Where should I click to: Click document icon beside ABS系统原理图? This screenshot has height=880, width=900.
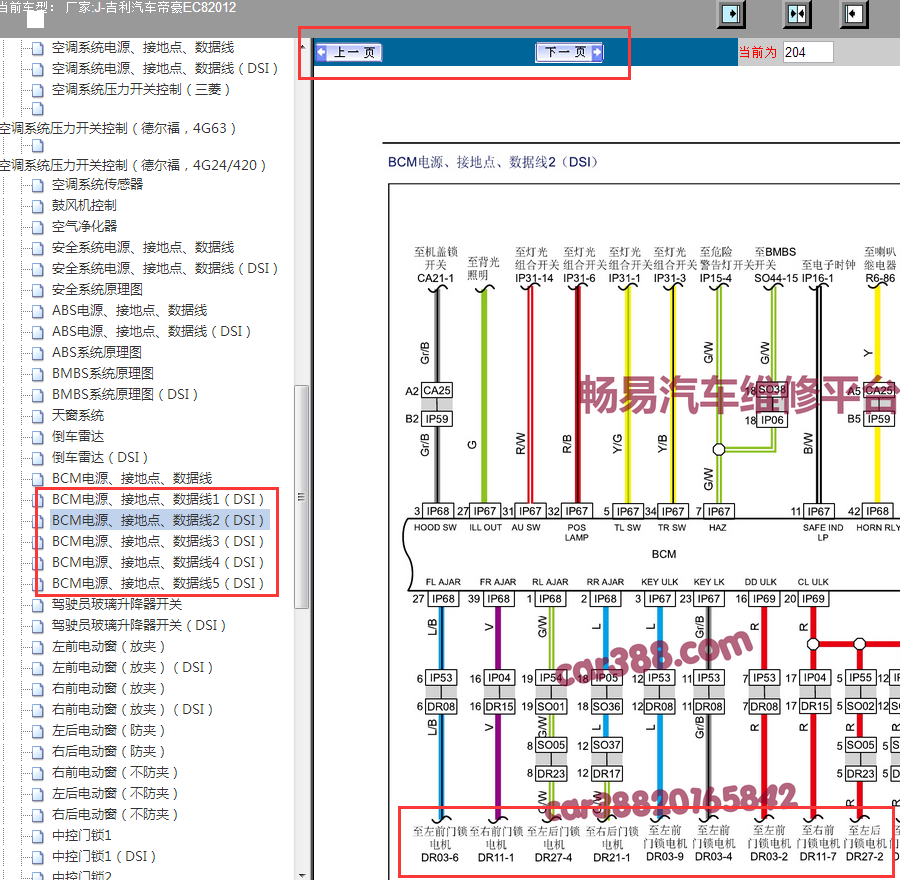pyautogui.click(x=38, y=354)
